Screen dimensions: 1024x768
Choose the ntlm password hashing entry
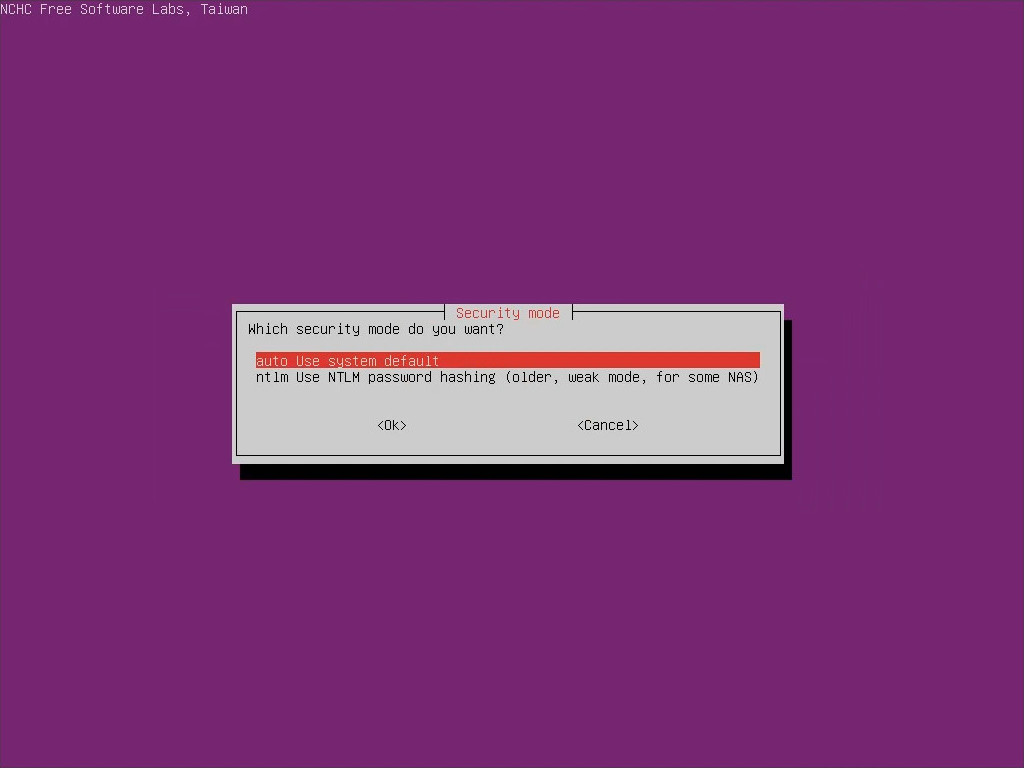pyautogui.click(x=507, y=378)
